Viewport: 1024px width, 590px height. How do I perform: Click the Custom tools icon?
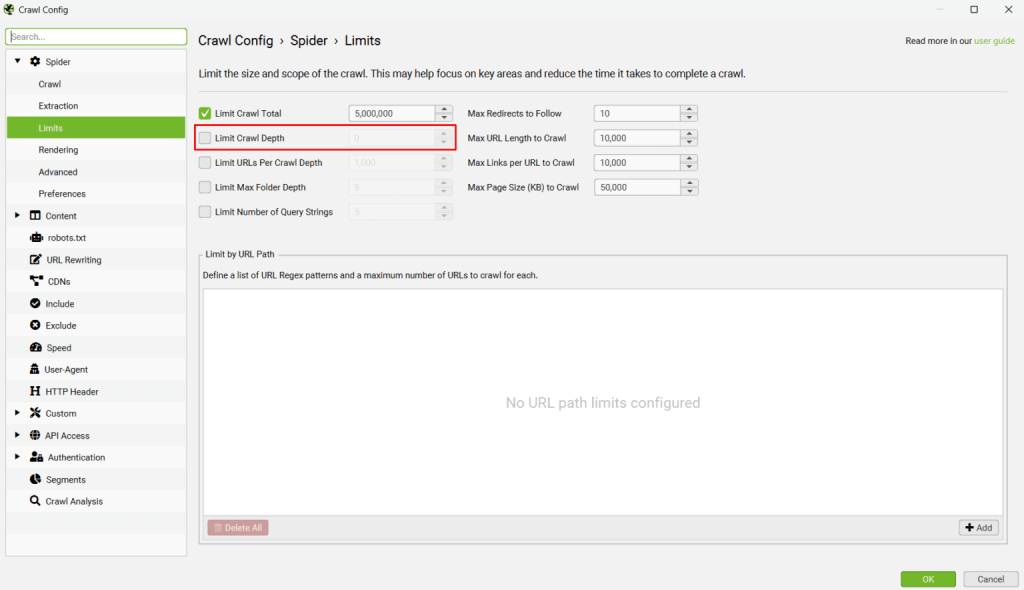pyautogui.click(x=35, y=413)
